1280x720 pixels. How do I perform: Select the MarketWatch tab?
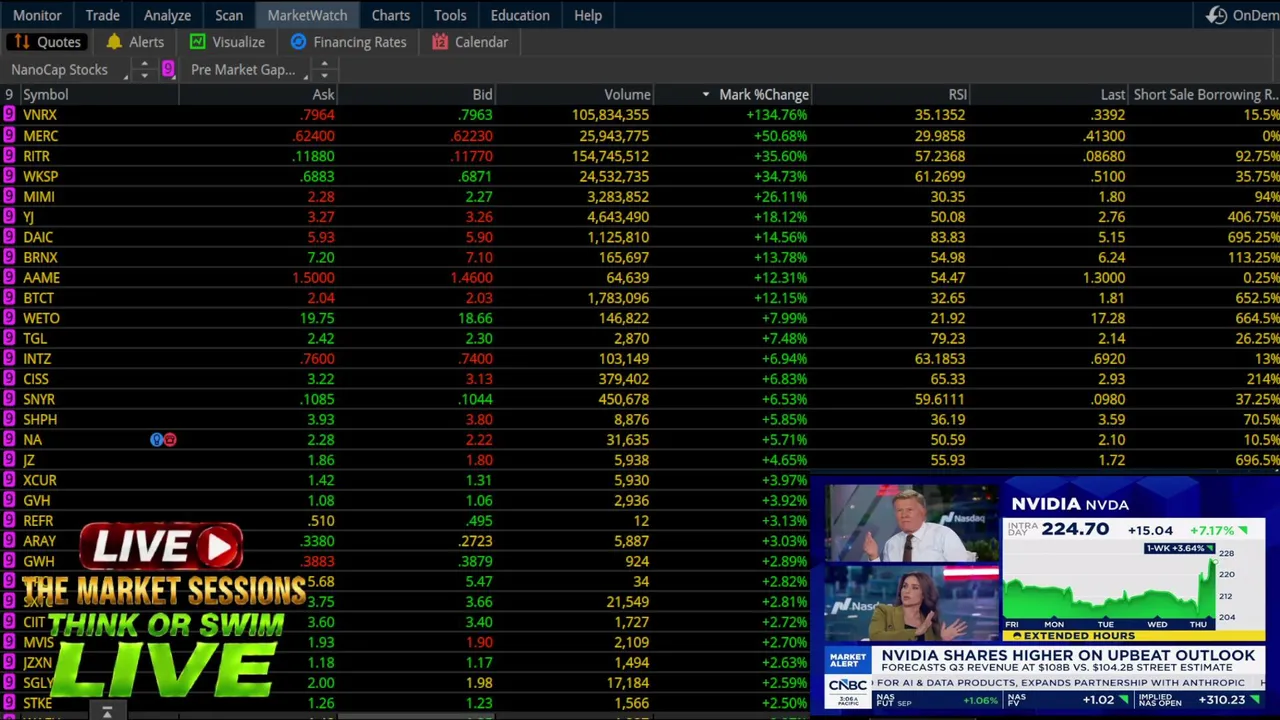coord(307,15)
